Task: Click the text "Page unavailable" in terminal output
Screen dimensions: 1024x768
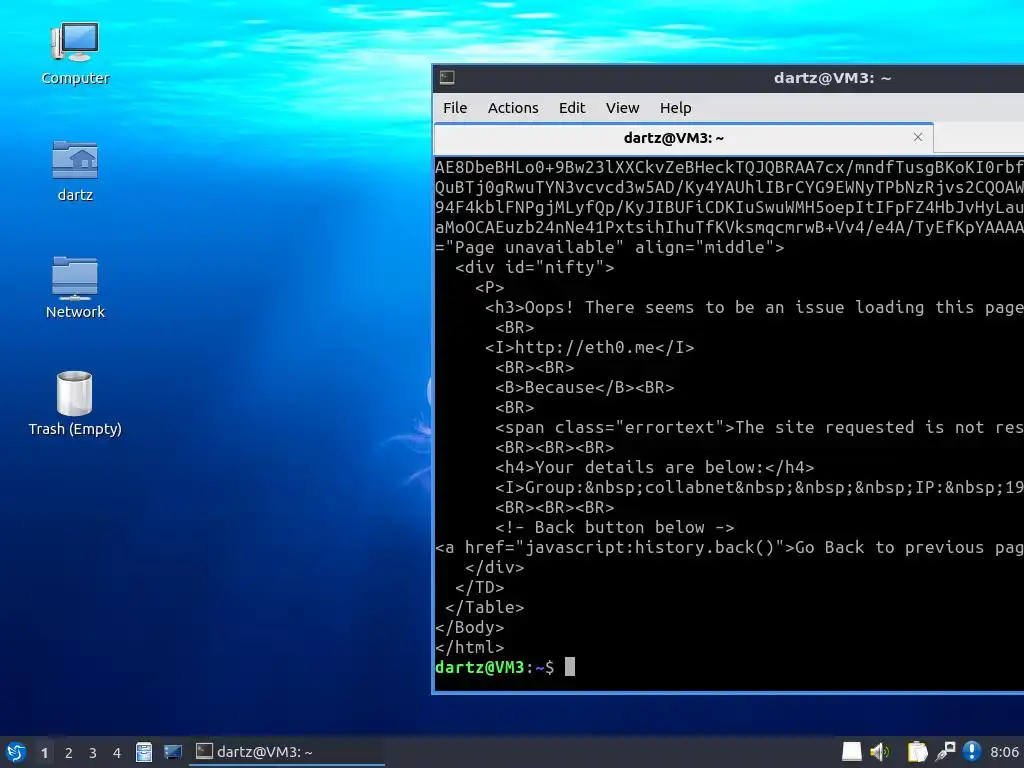Action: coord(534,248)
